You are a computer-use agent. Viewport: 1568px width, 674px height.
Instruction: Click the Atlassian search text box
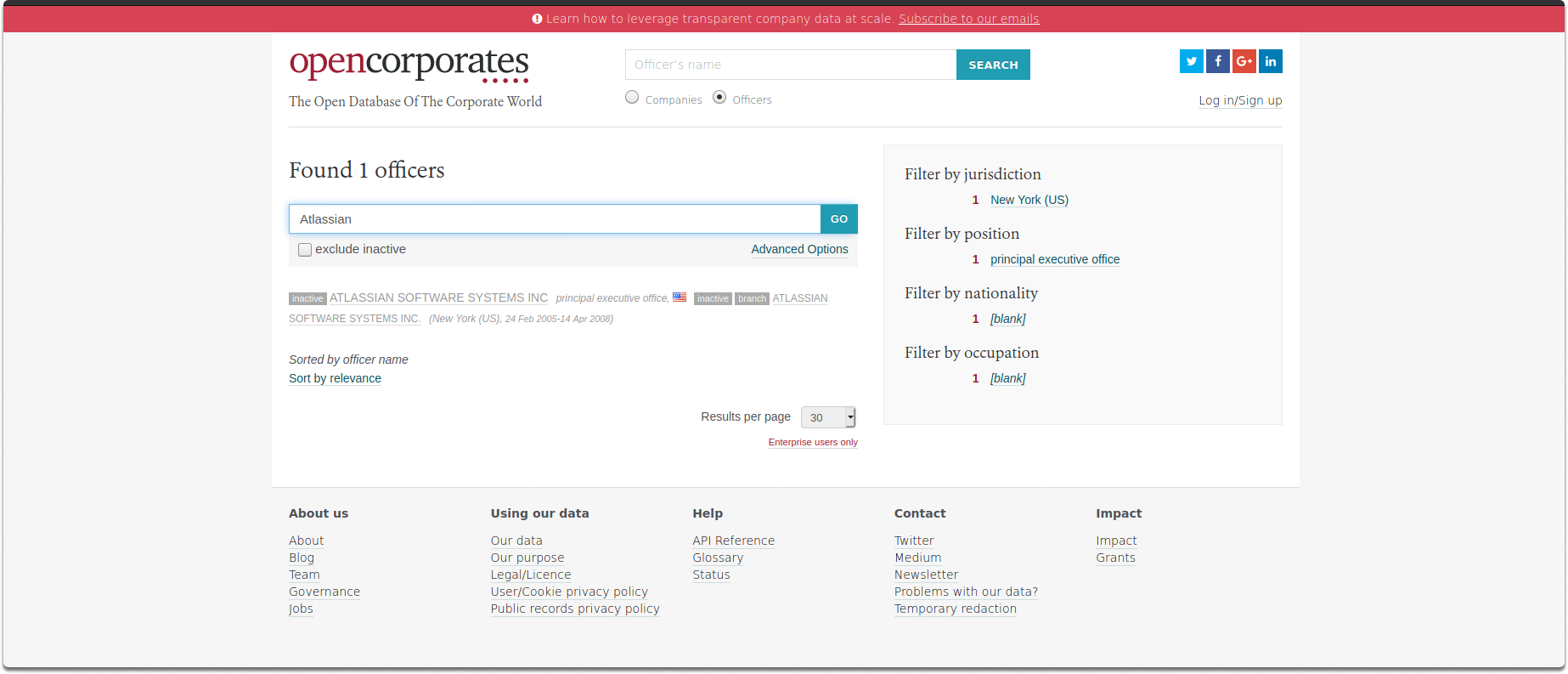(x=555, y=219)
